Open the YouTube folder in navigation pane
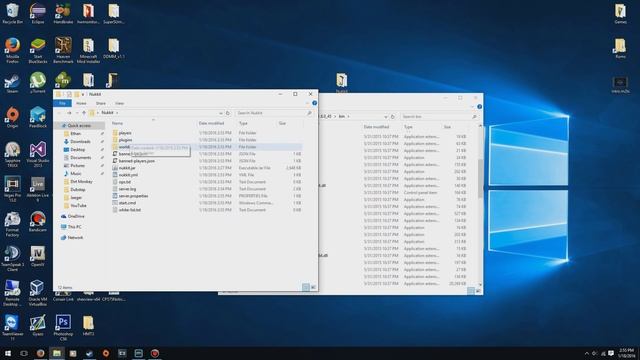Viewport: 640px width, 360px height. (78, 206)
